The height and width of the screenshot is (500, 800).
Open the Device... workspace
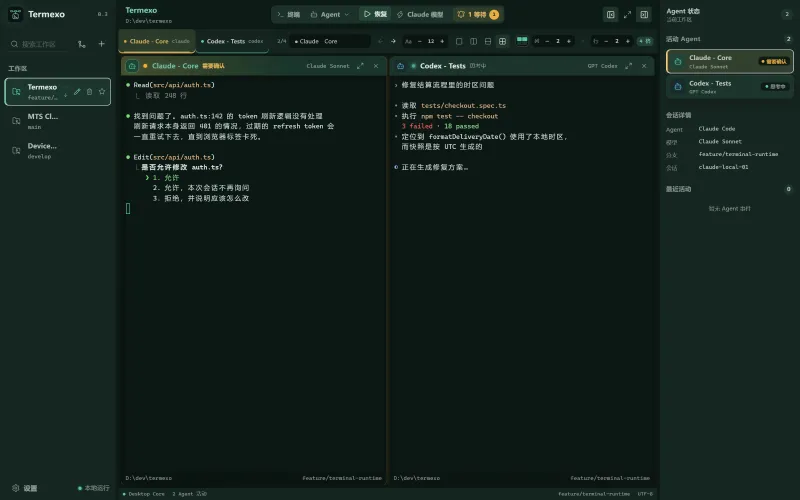pyautogui.click(x=58, y=151)
